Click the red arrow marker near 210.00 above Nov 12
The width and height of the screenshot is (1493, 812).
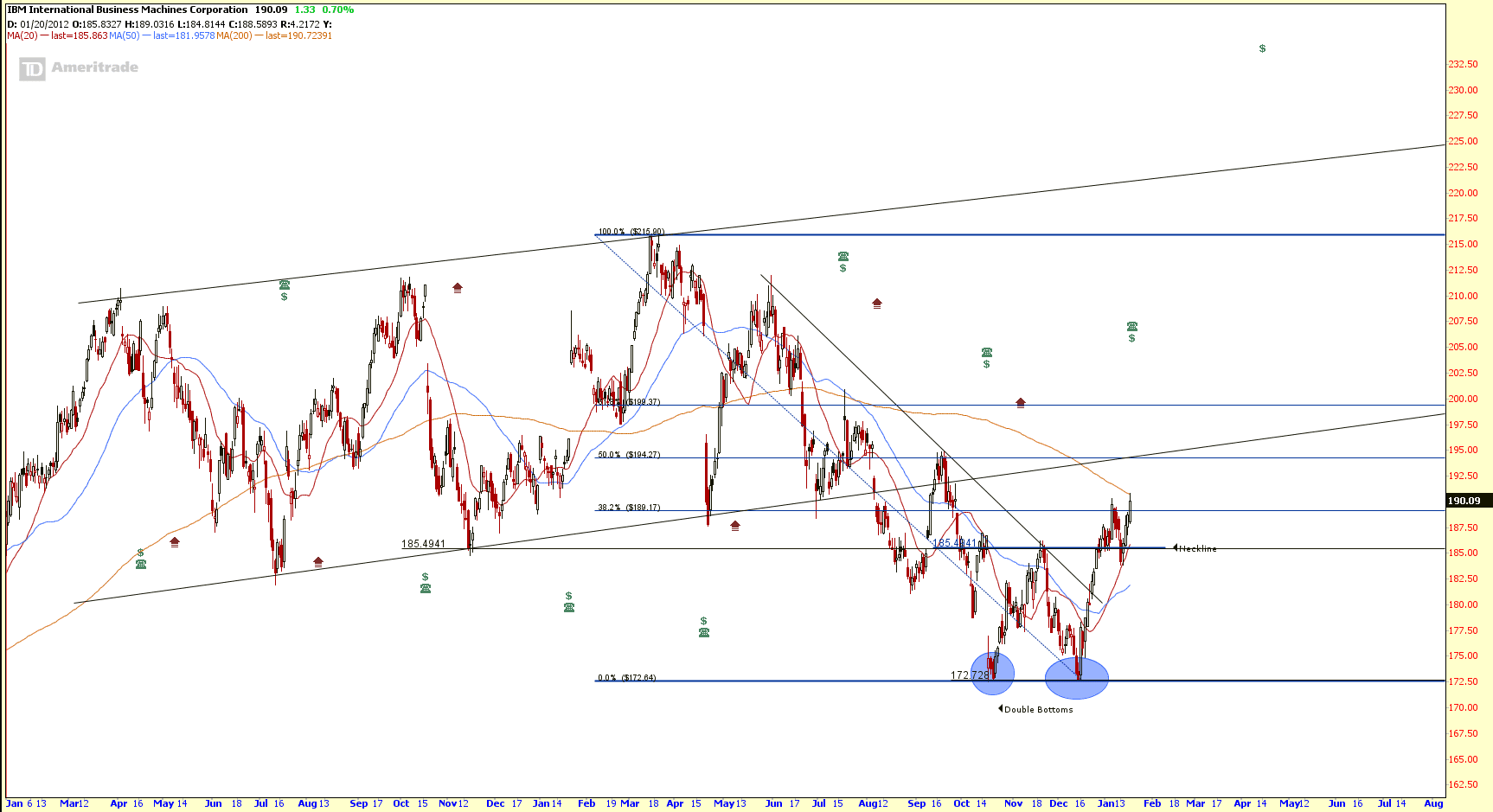click(458, 288)
